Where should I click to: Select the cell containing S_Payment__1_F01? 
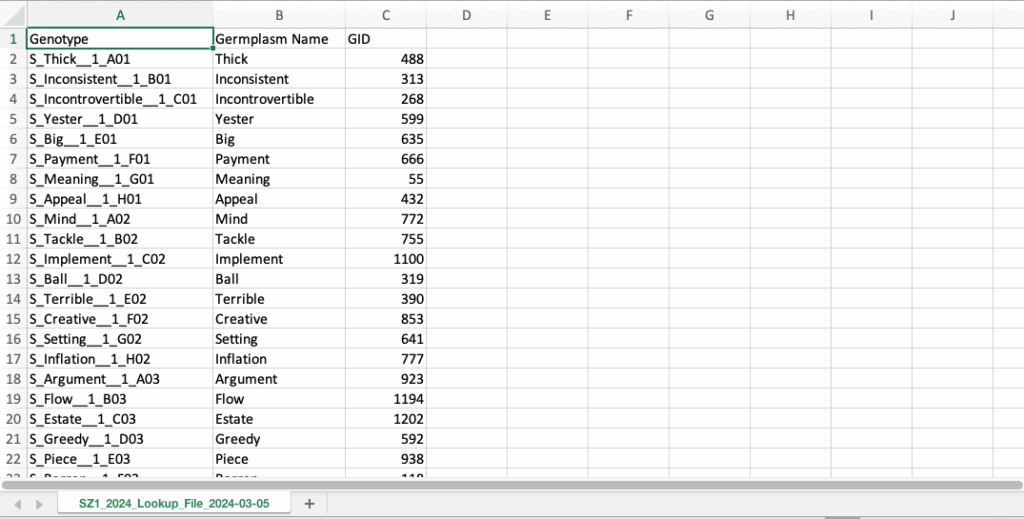pyautogui.click(x=120, y=159)
